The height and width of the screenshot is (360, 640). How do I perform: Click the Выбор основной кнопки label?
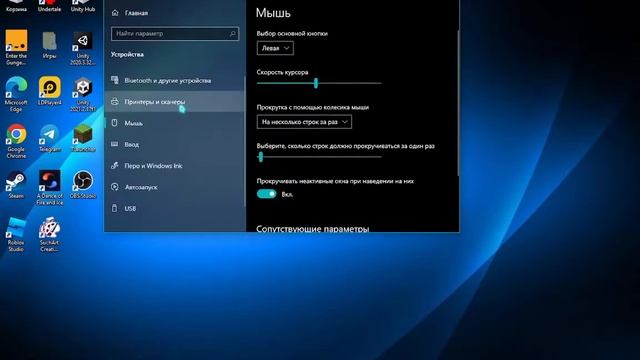292,33
